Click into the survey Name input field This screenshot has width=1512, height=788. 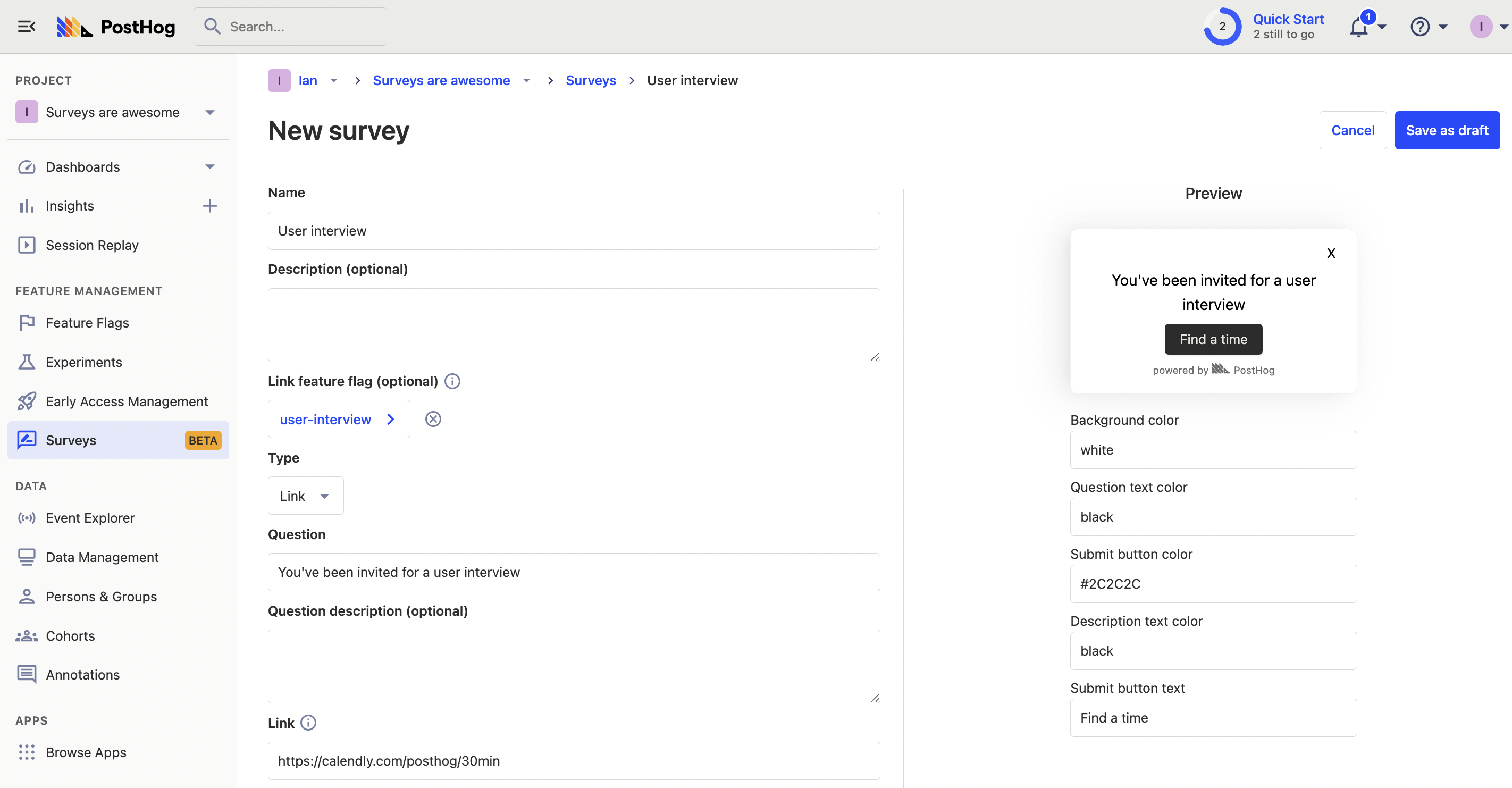[x=574, y=231]
